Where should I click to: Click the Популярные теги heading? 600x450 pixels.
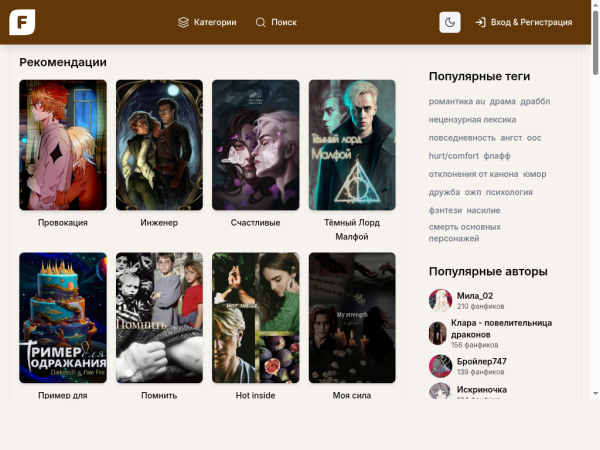[x=479, y=77]
